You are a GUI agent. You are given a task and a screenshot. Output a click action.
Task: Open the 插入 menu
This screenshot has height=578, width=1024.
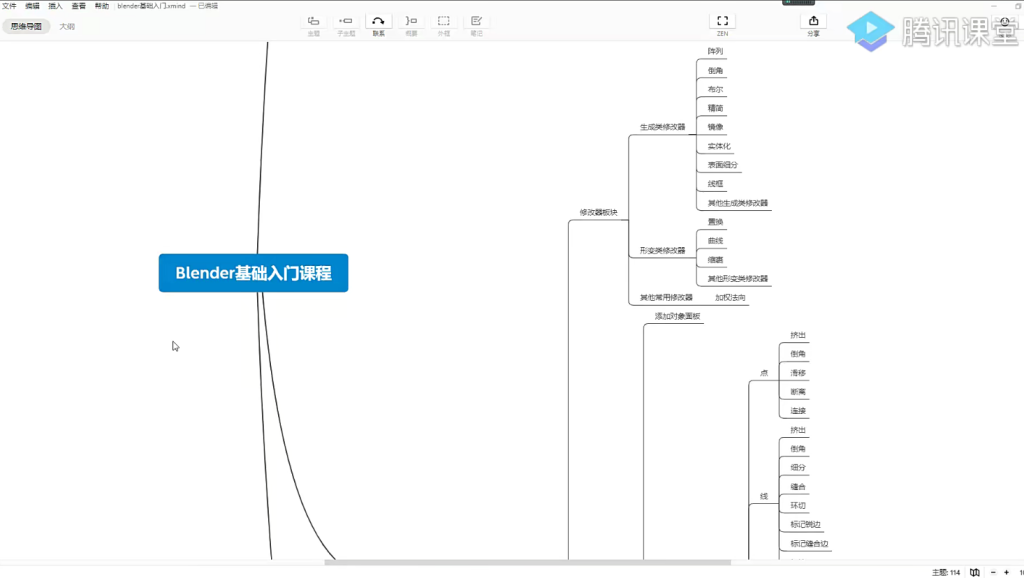[56, 6]
